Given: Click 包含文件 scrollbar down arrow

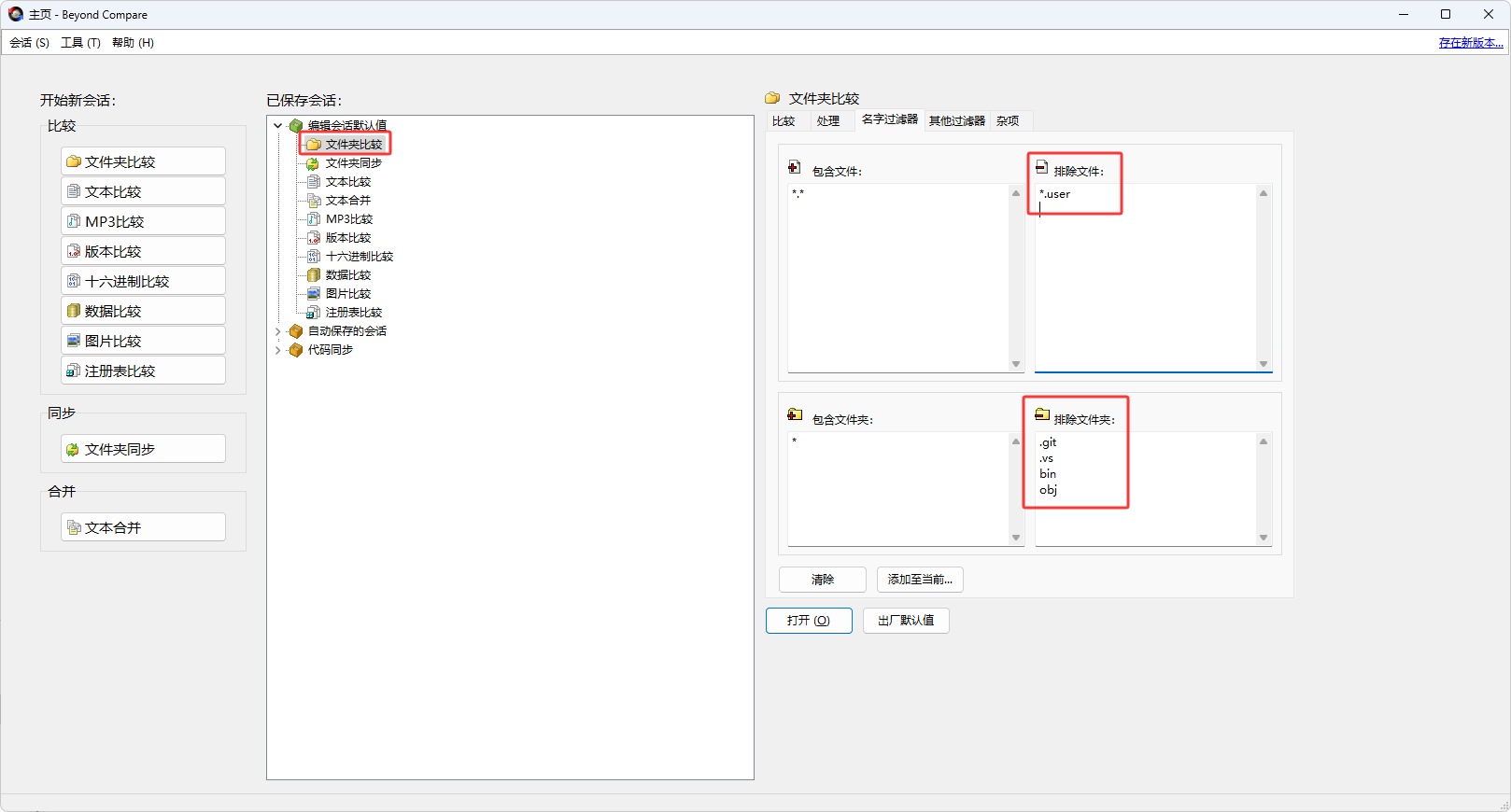Looking at the screenshot, I should pyautogui.click(x=1016, y=364).
